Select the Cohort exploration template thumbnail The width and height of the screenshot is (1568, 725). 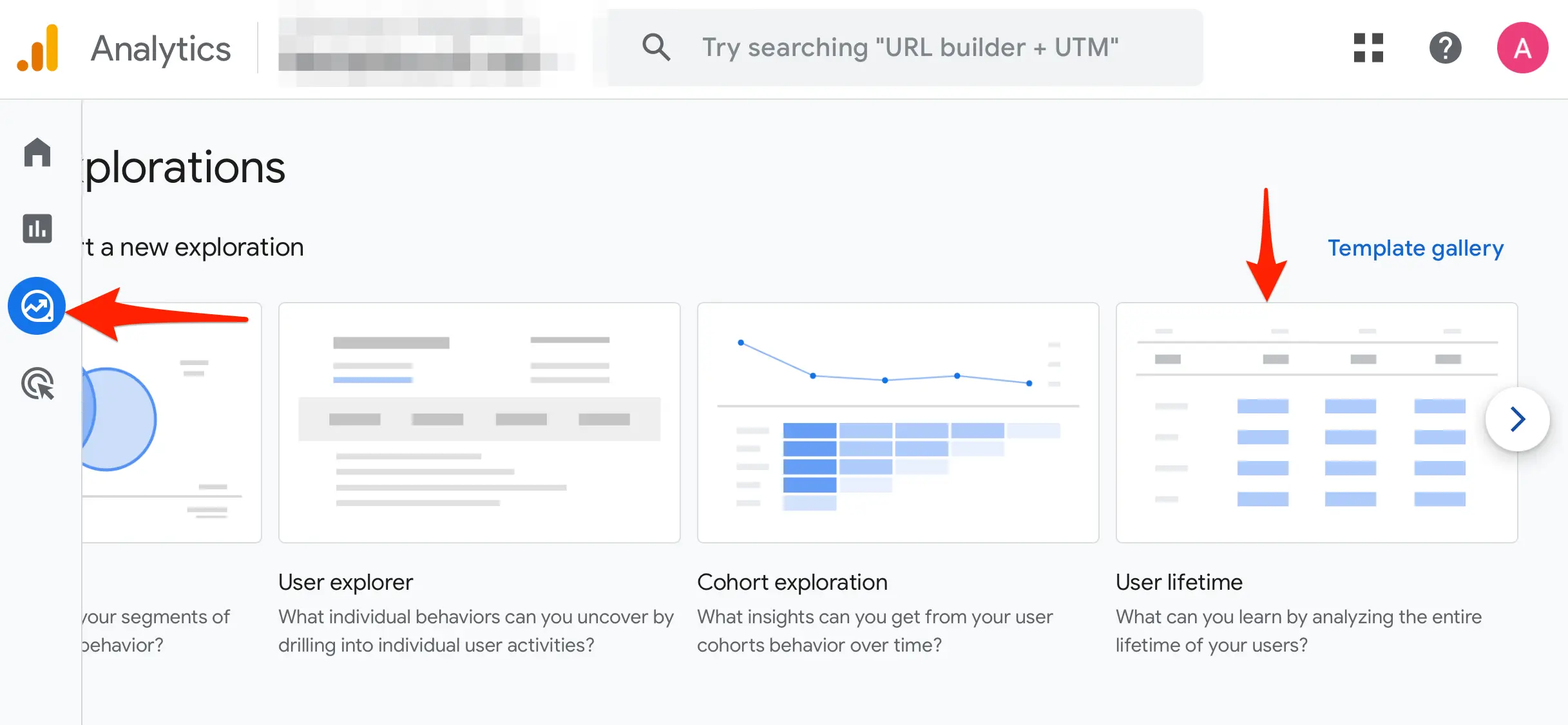tap(898, 422)
